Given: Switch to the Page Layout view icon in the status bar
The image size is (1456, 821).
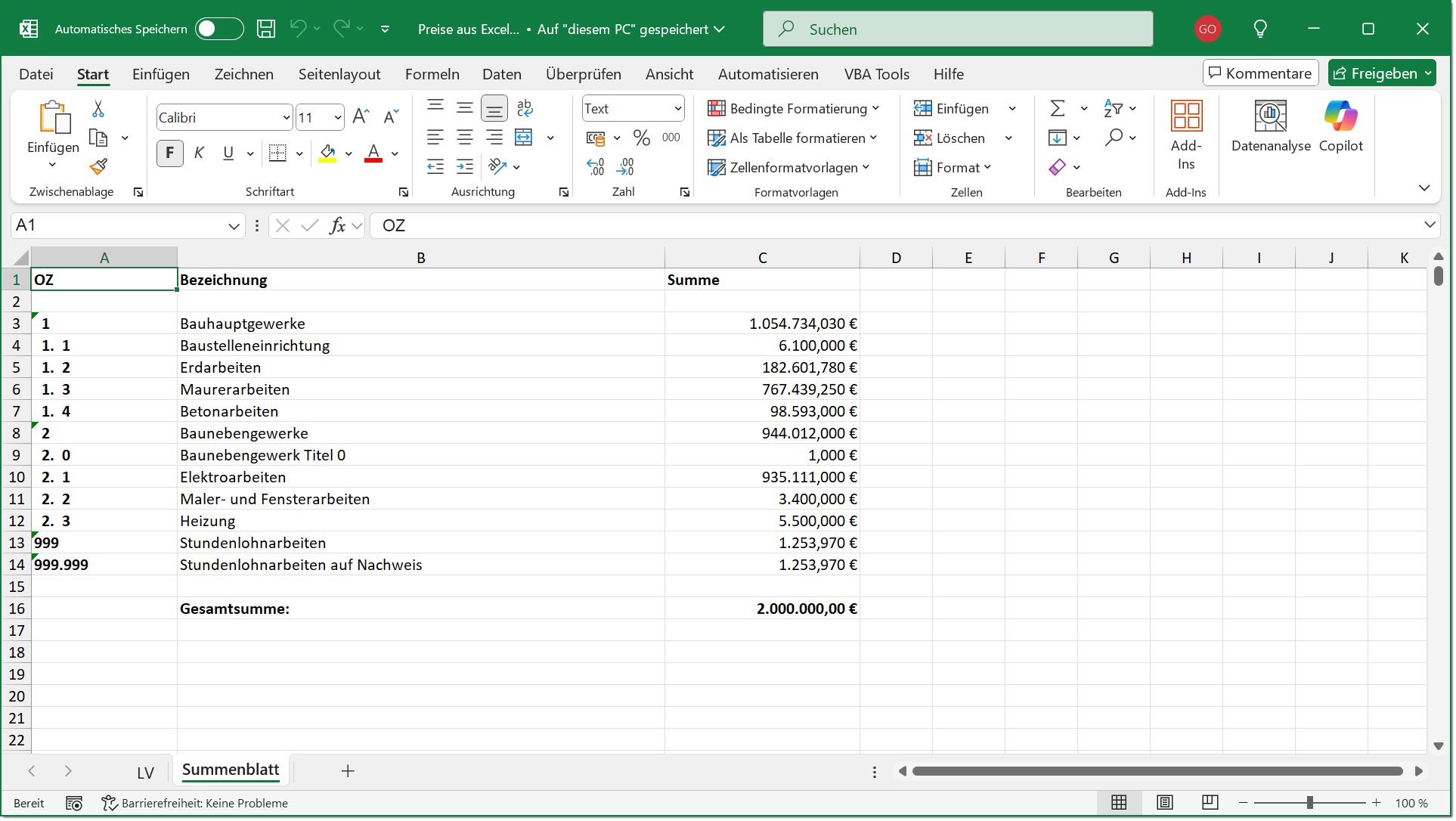Looking at the screenshot, I should [1164, 803].
